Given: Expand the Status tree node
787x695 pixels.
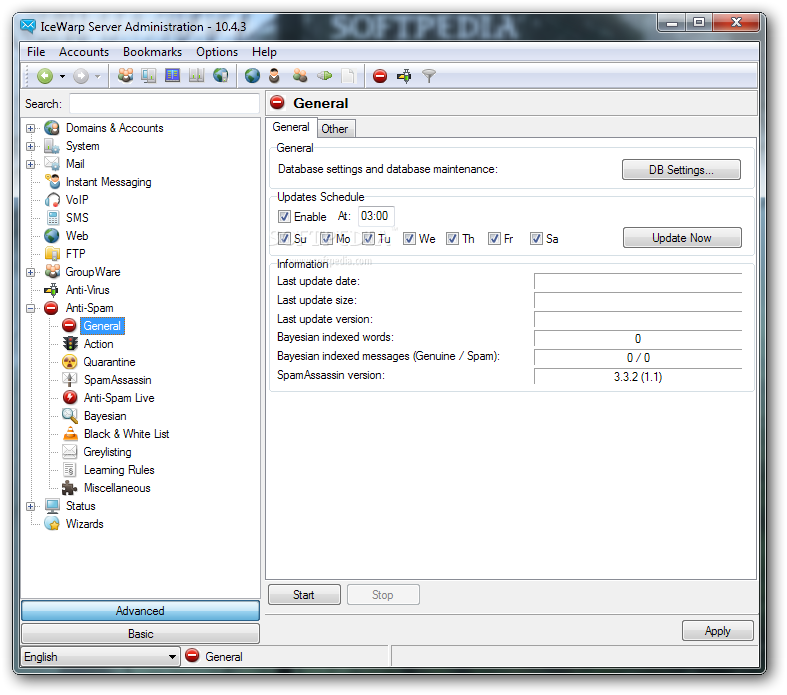Looking at the screenshot, I should 31,506.
